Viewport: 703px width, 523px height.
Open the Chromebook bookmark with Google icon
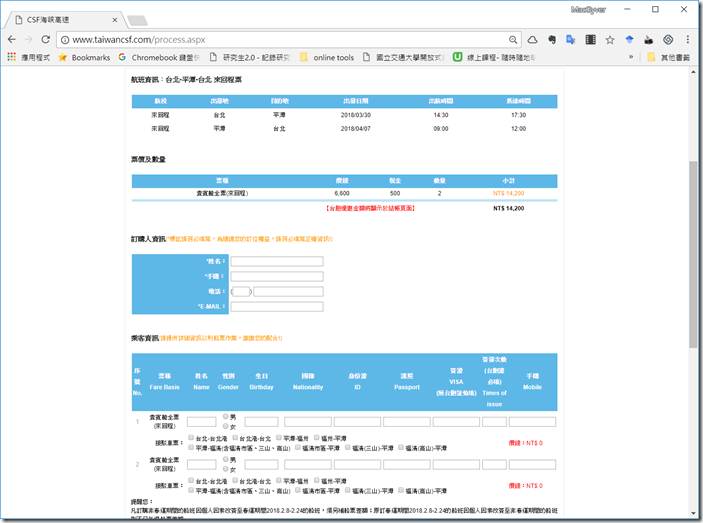[x=159, y=57]
